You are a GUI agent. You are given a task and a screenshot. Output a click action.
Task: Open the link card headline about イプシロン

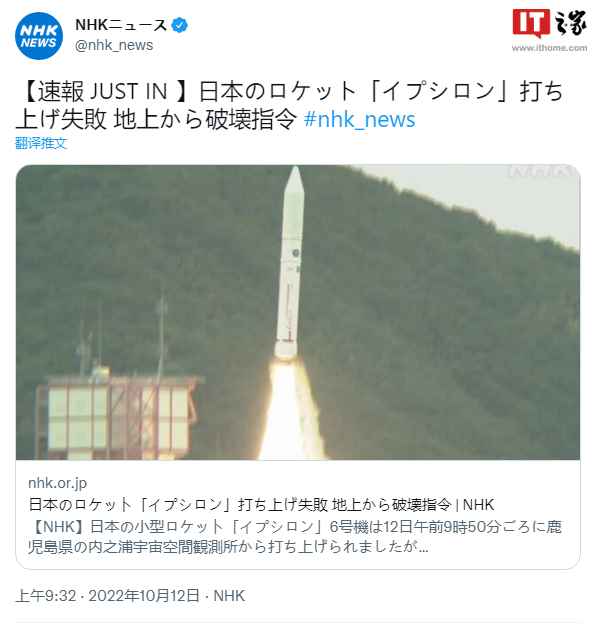click(261, 505)
